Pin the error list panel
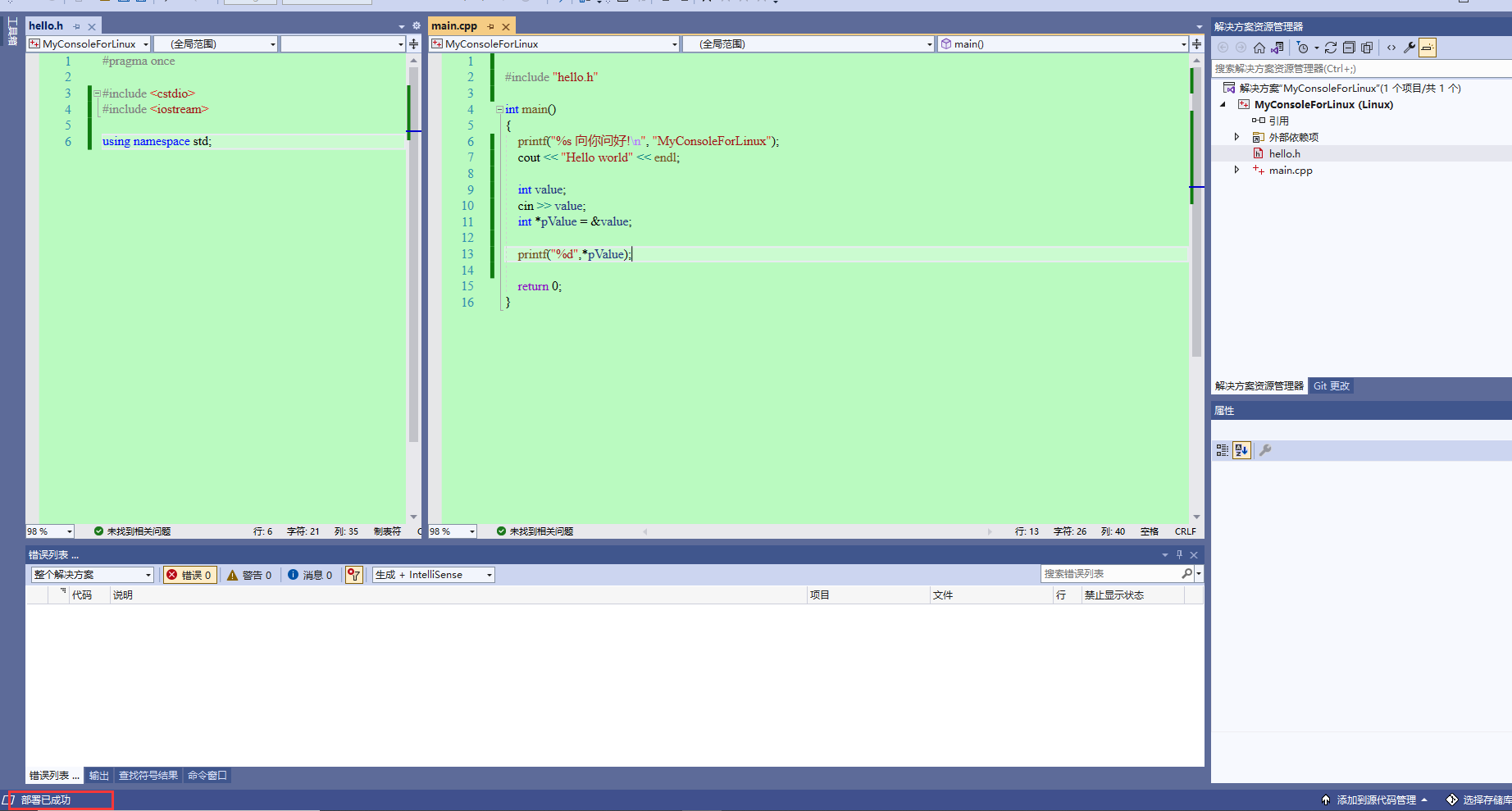 1179,555
